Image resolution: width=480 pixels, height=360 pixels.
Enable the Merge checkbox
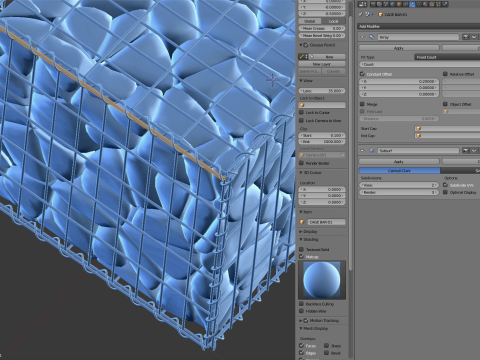362,104
